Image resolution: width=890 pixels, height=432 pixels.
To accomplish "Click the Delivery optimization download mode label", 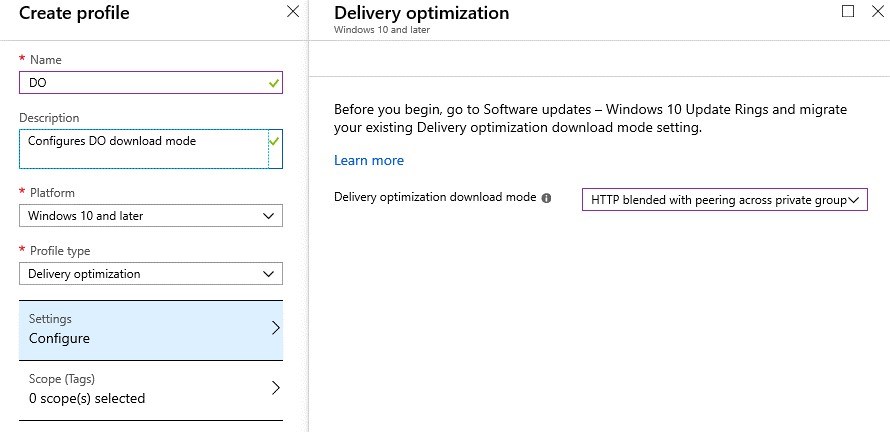I will [x=435, y=198].
